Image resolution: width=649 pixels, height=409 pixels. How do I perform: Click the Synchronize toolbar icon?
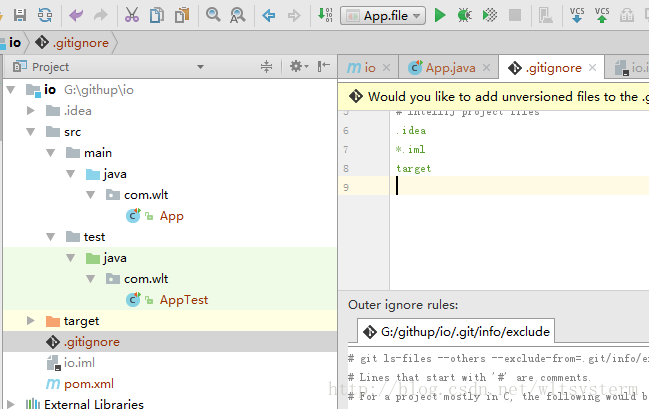pyautogui.click(x=45, y=15)
